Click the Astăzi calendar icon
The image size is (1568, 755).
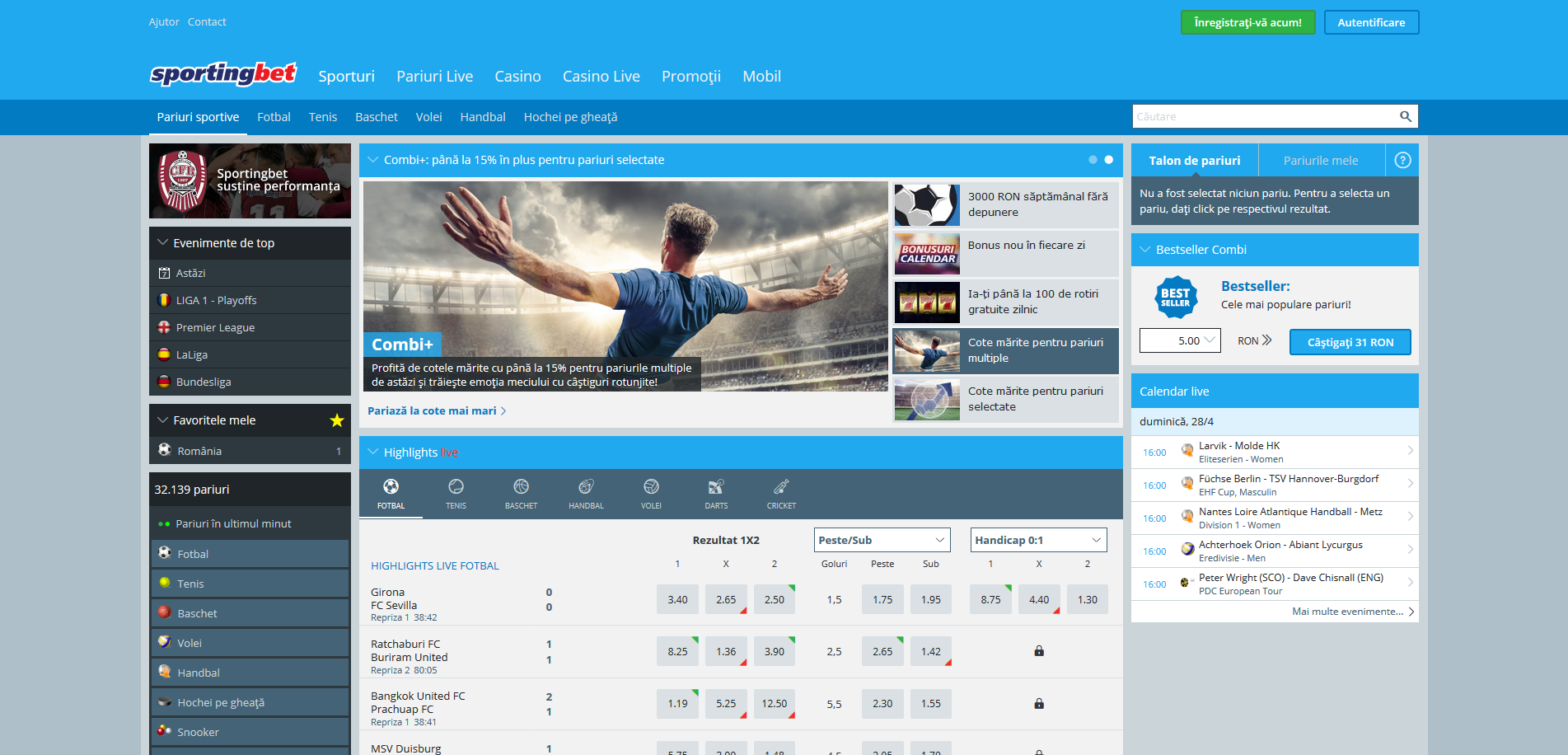click(x=164, y=273)
